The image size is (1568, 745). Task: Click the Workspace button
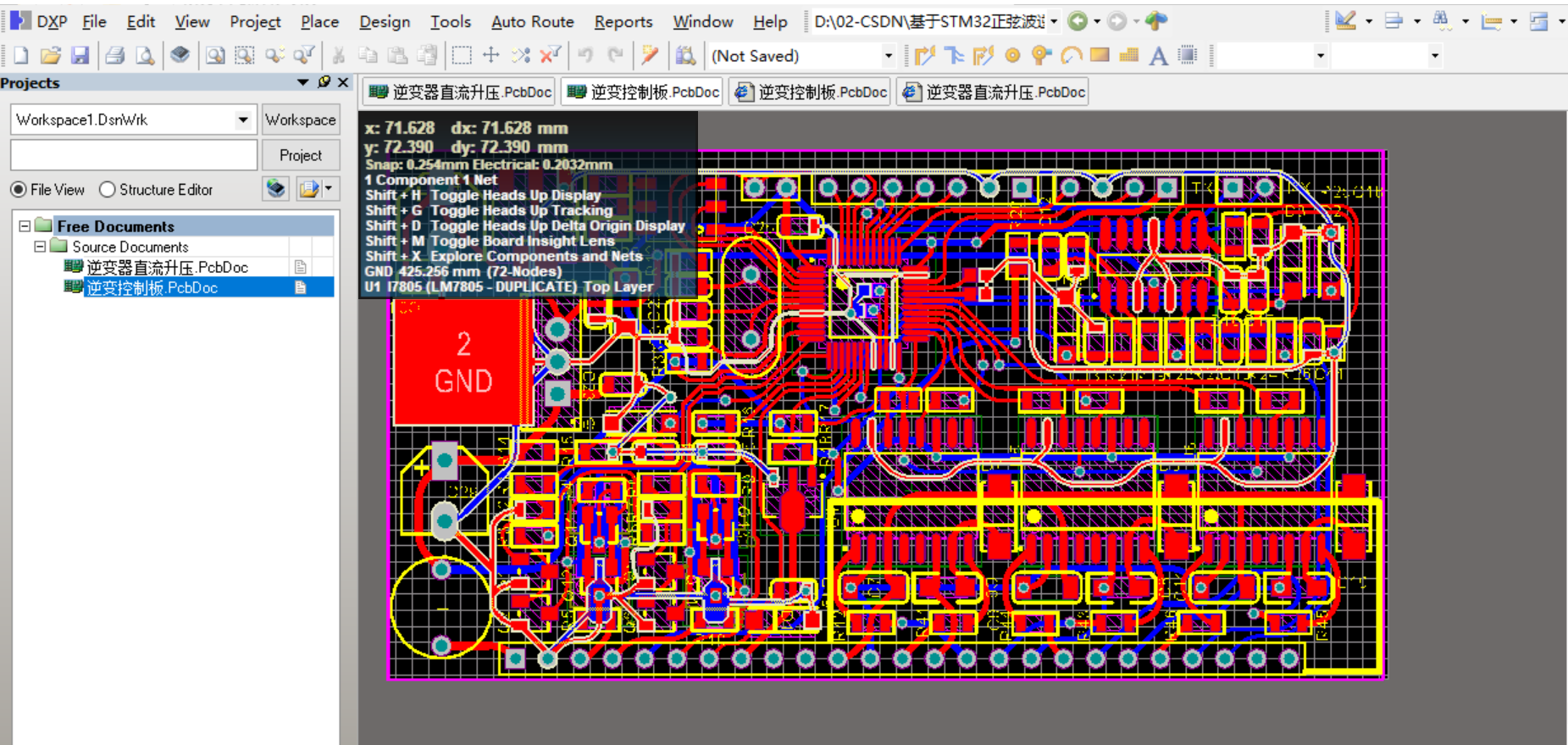(301, 120)
